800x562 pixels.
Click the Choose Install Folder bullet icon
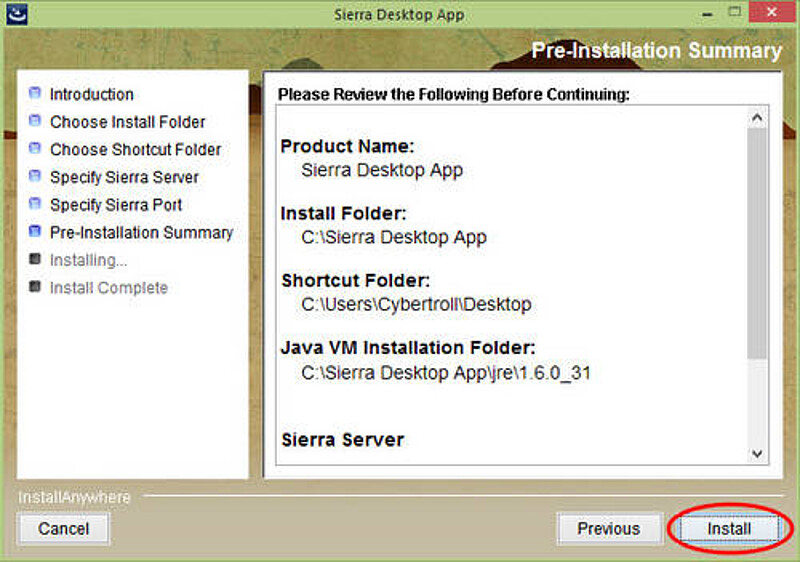[x=35, y=120]
